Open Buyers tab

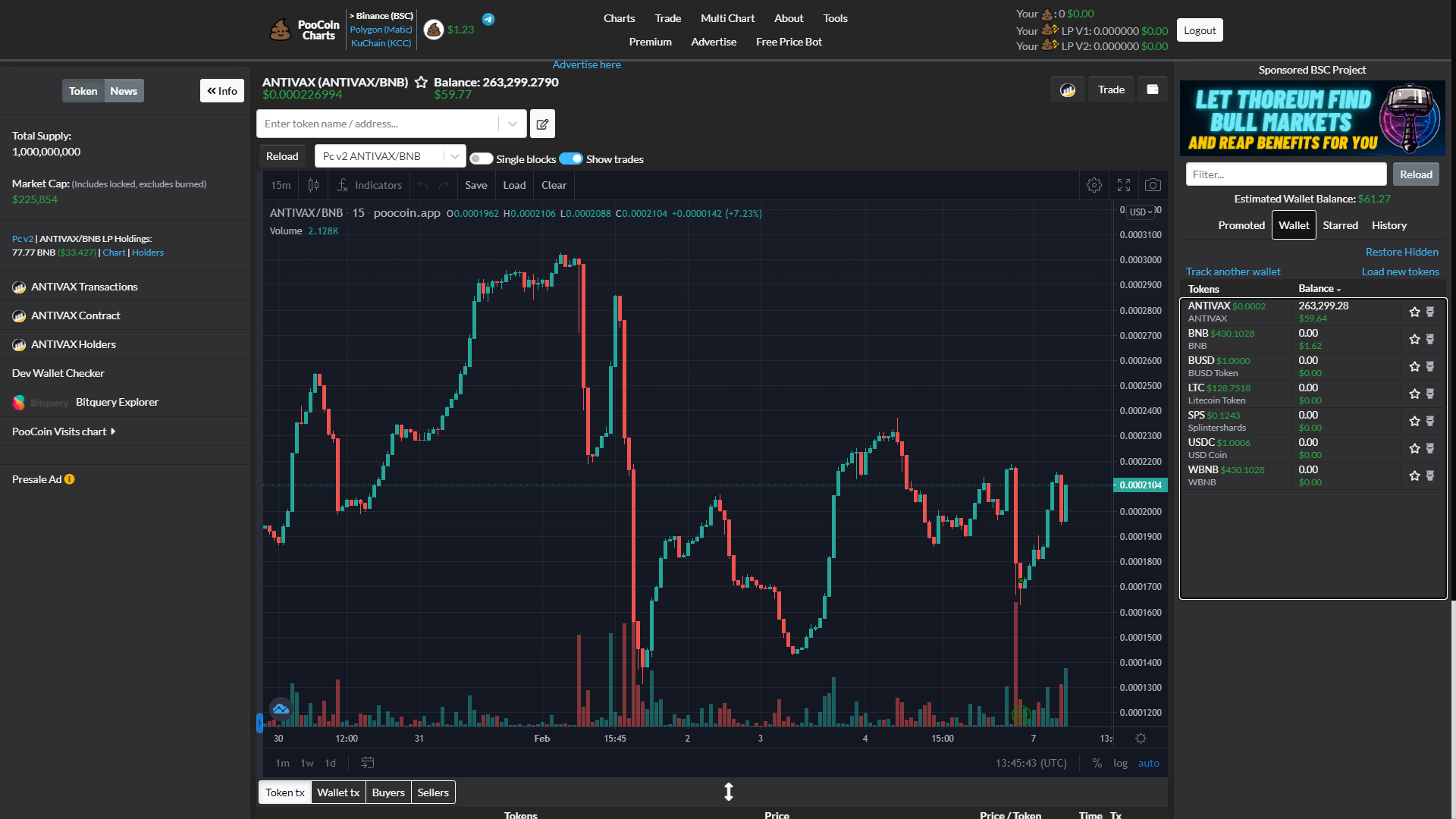point(388,792)
